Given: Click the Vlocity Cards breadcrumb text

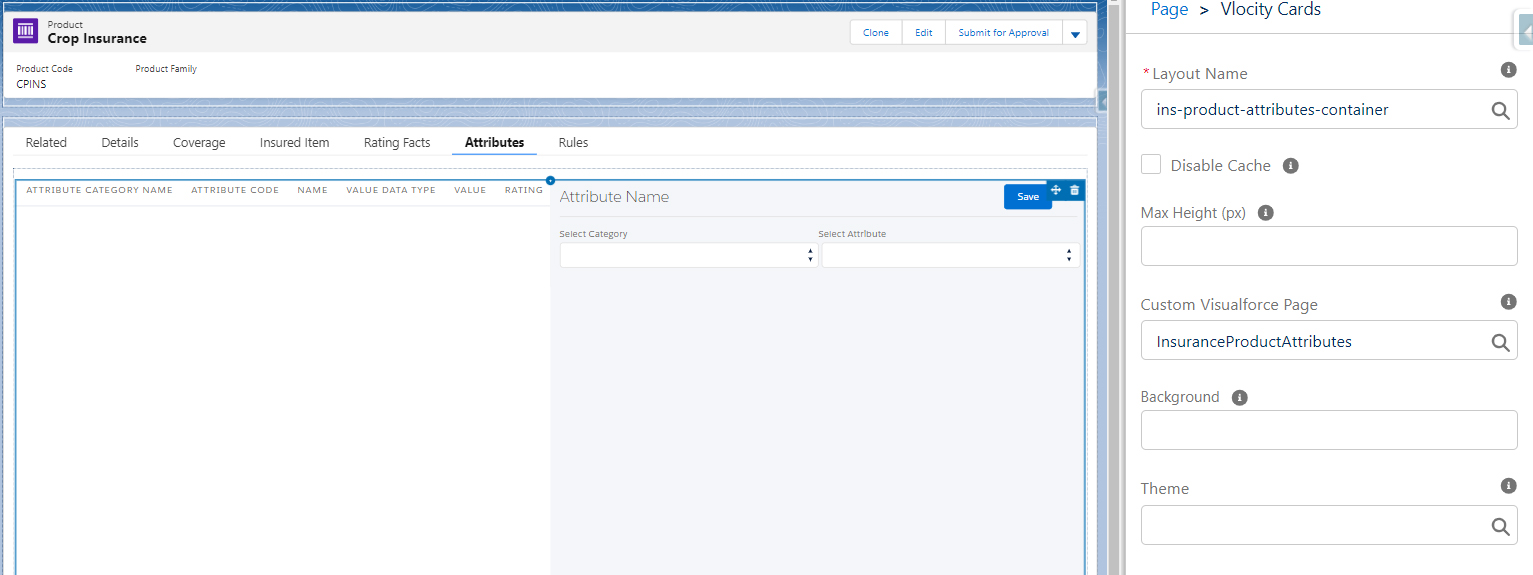Looking at the screenshot, I should pos(1271,9).
